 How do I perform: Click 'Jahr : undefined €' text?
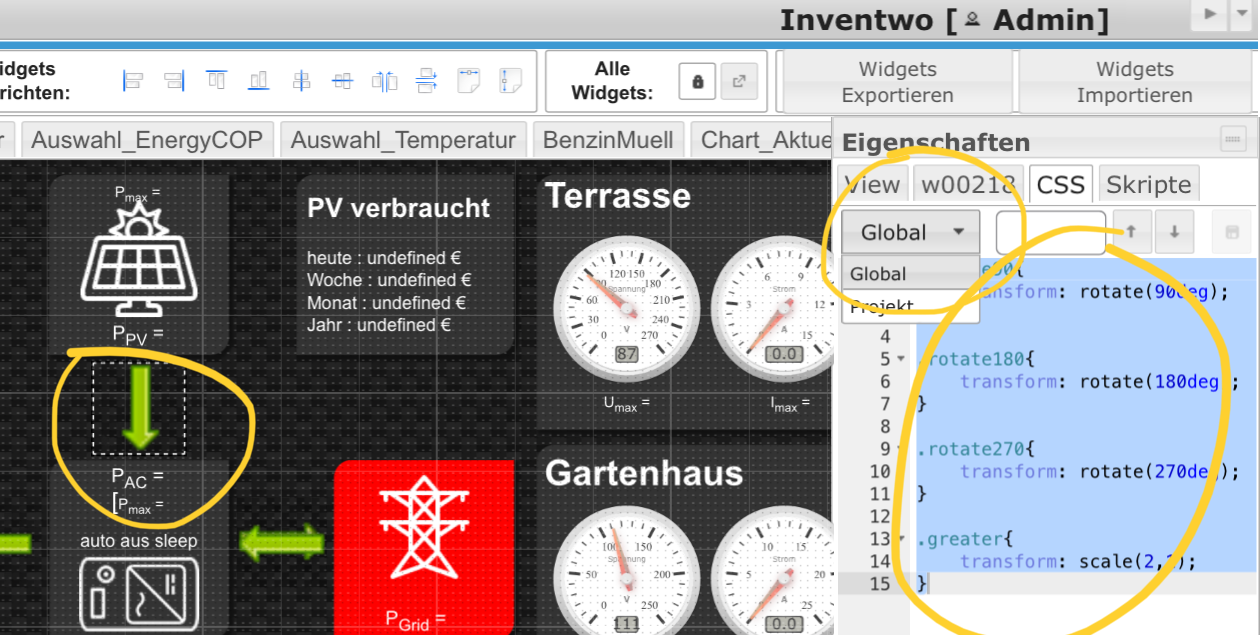379,325
